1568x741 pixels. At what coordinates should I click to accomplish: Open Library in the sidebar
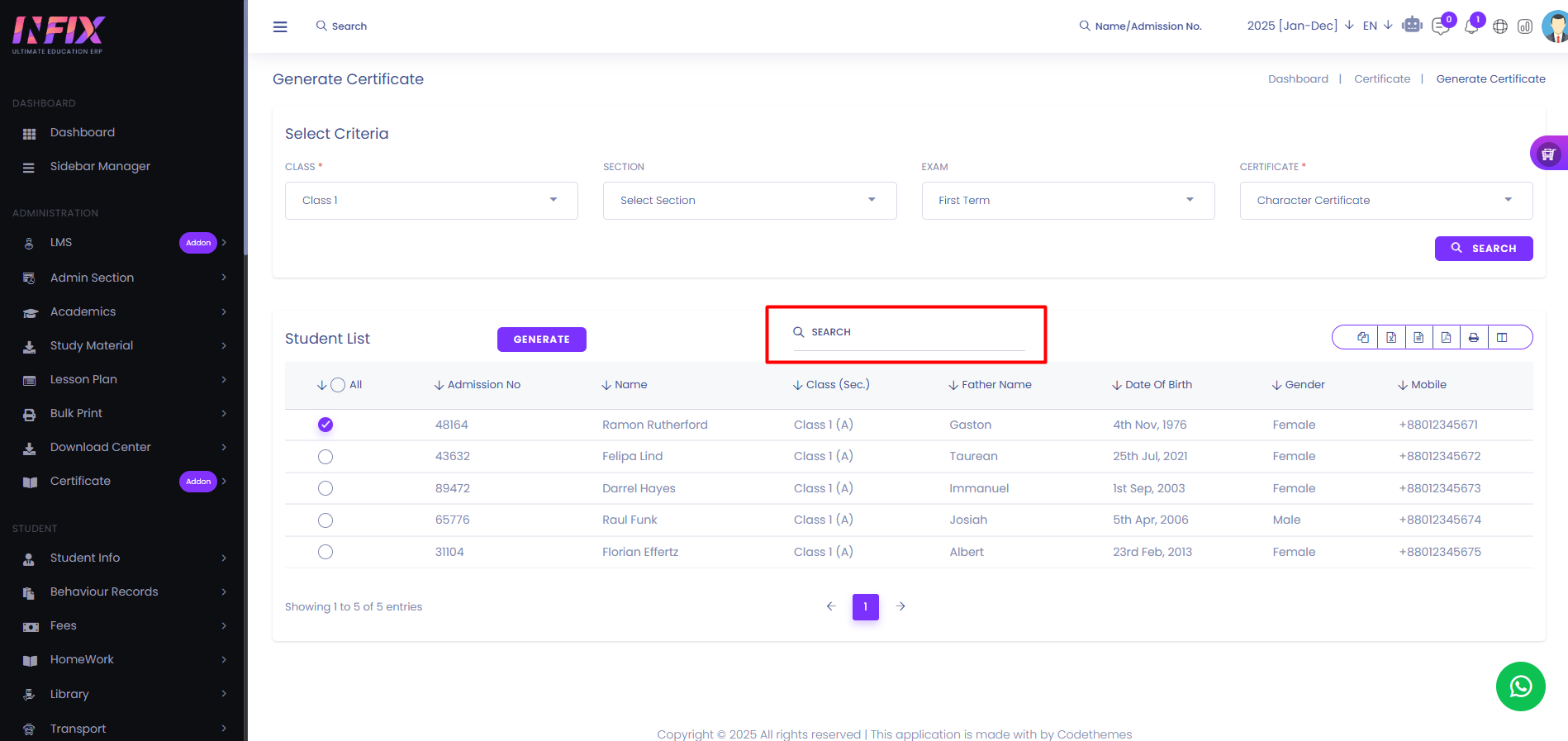[x=122, y=694]
